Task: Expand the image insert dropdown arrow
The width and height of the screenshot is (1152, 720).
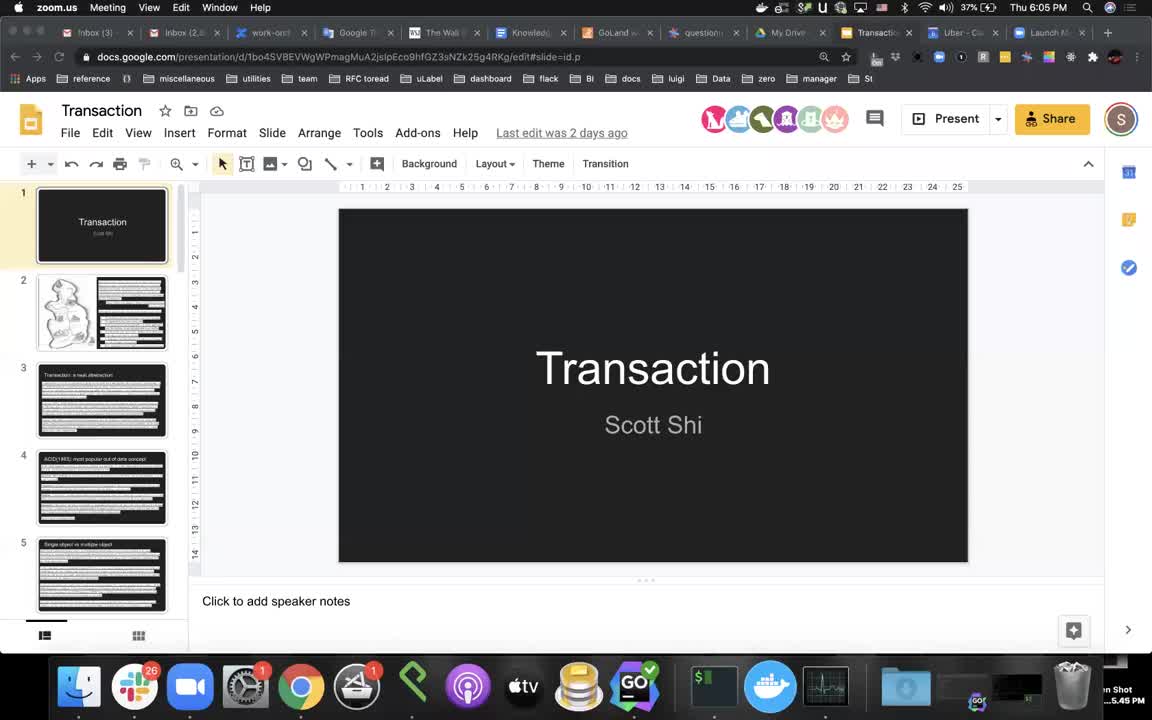Action: click(284, 164)
